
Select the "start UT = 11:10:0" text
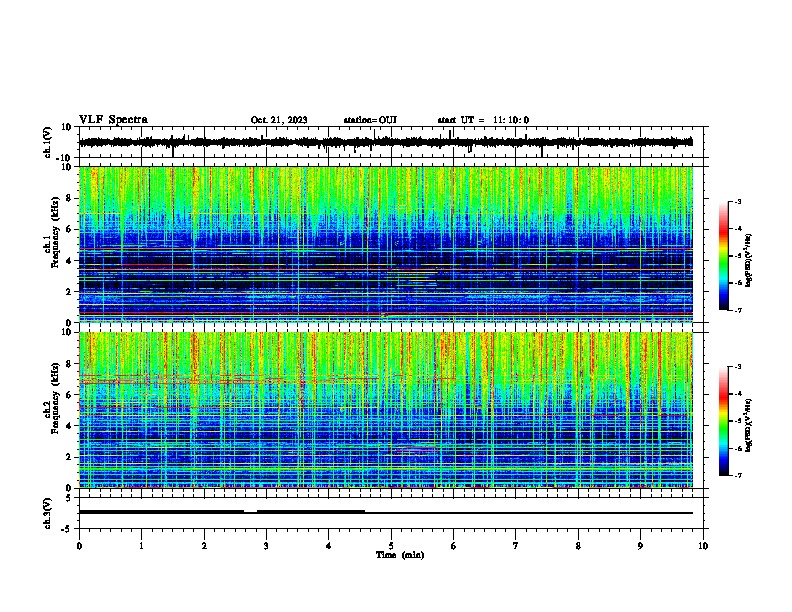pyautogui.click(x=483, y=120)
